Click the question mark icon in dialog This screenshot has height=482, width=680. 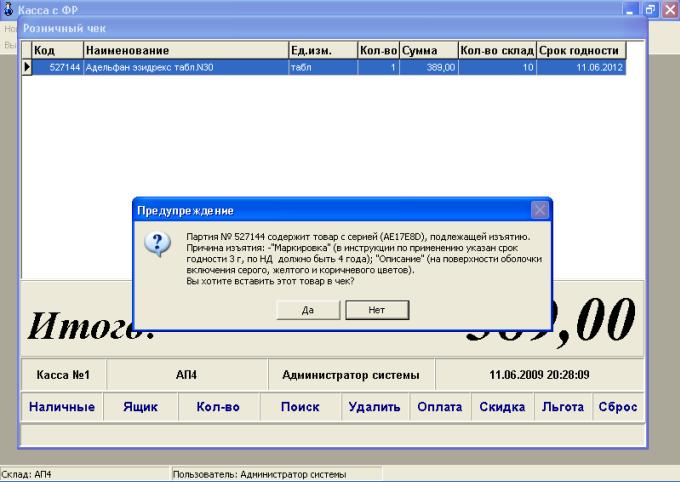[x=158, y=243]
